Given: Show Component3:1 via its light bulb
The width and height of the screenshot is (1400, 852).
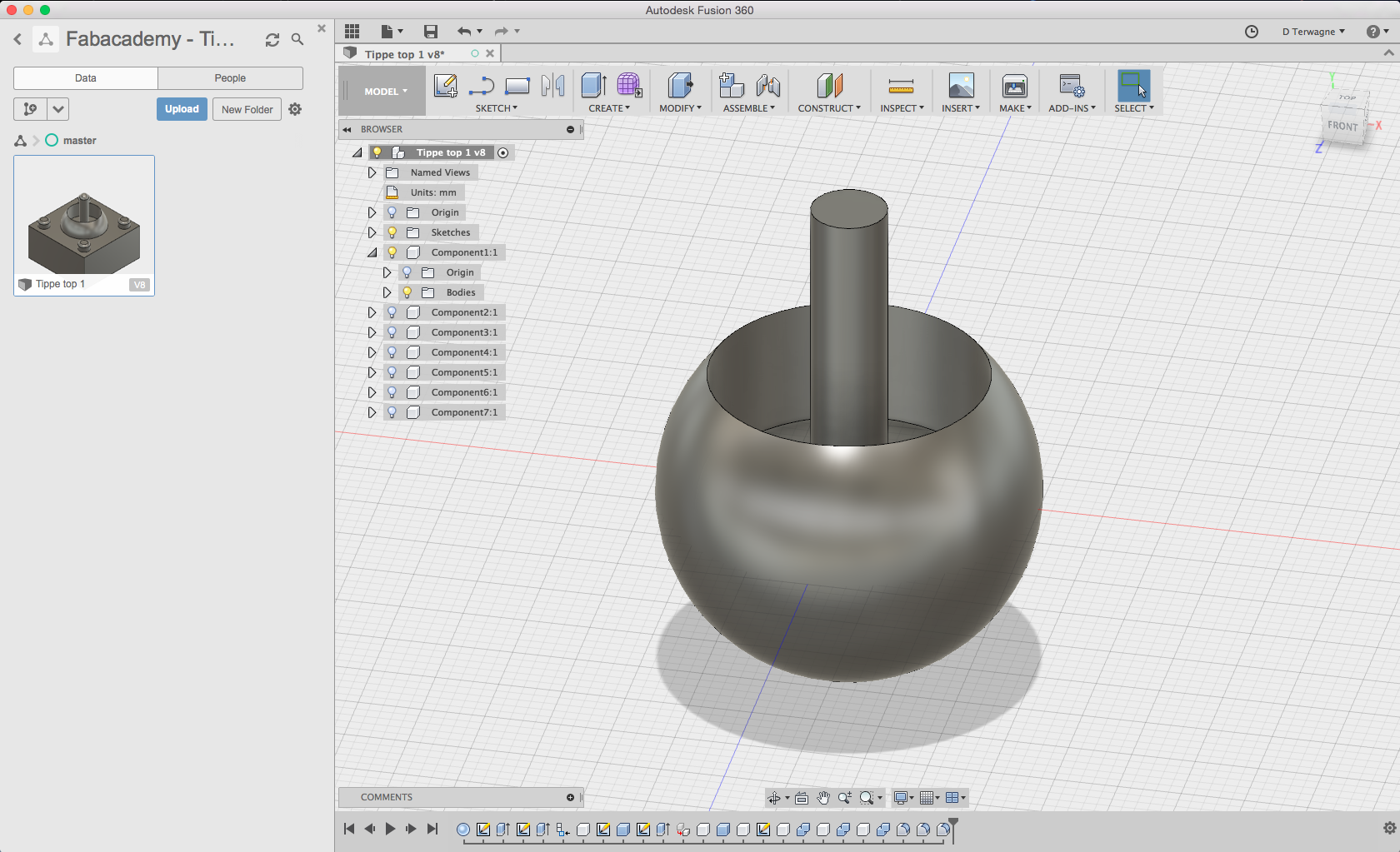Looking at the screenshot, I should click(x=392, y=332).
